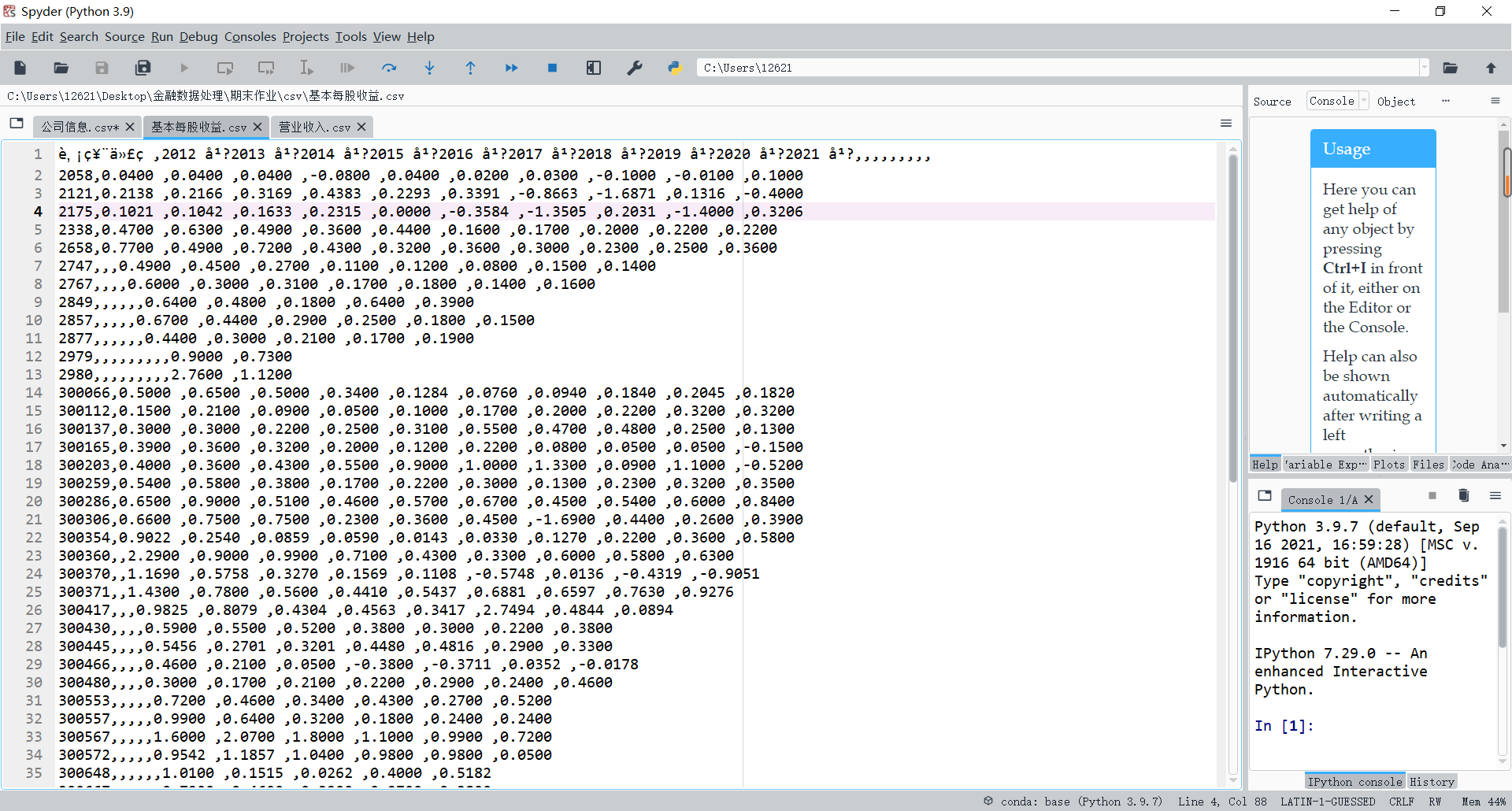The width and height of the screenshot is (1512, 811).
Task: Click the In [1] console prompt
Action: pyautogui.click(x=1284, y=726)
